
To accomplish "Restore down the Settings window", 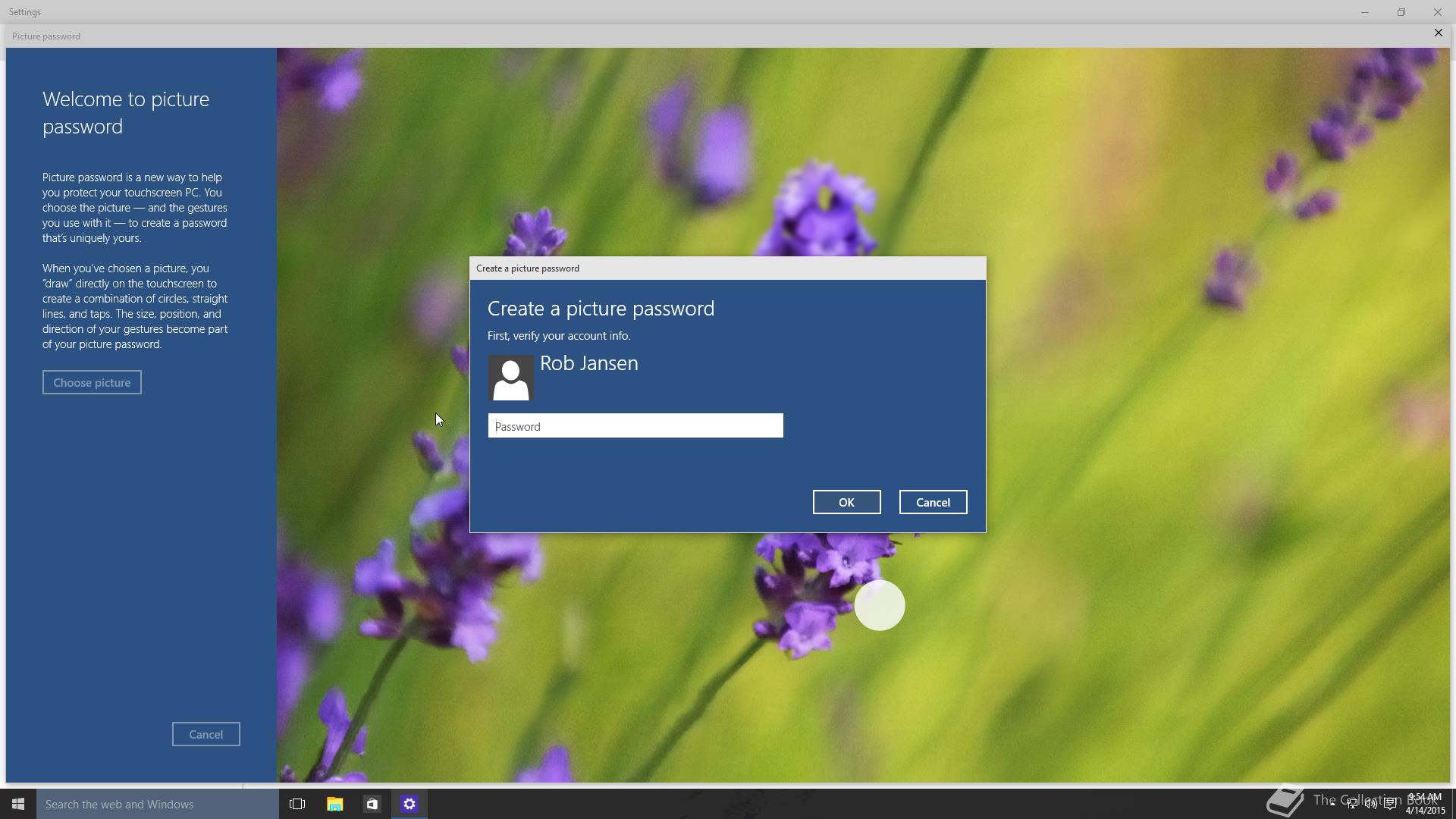I will pos(1401,12).
